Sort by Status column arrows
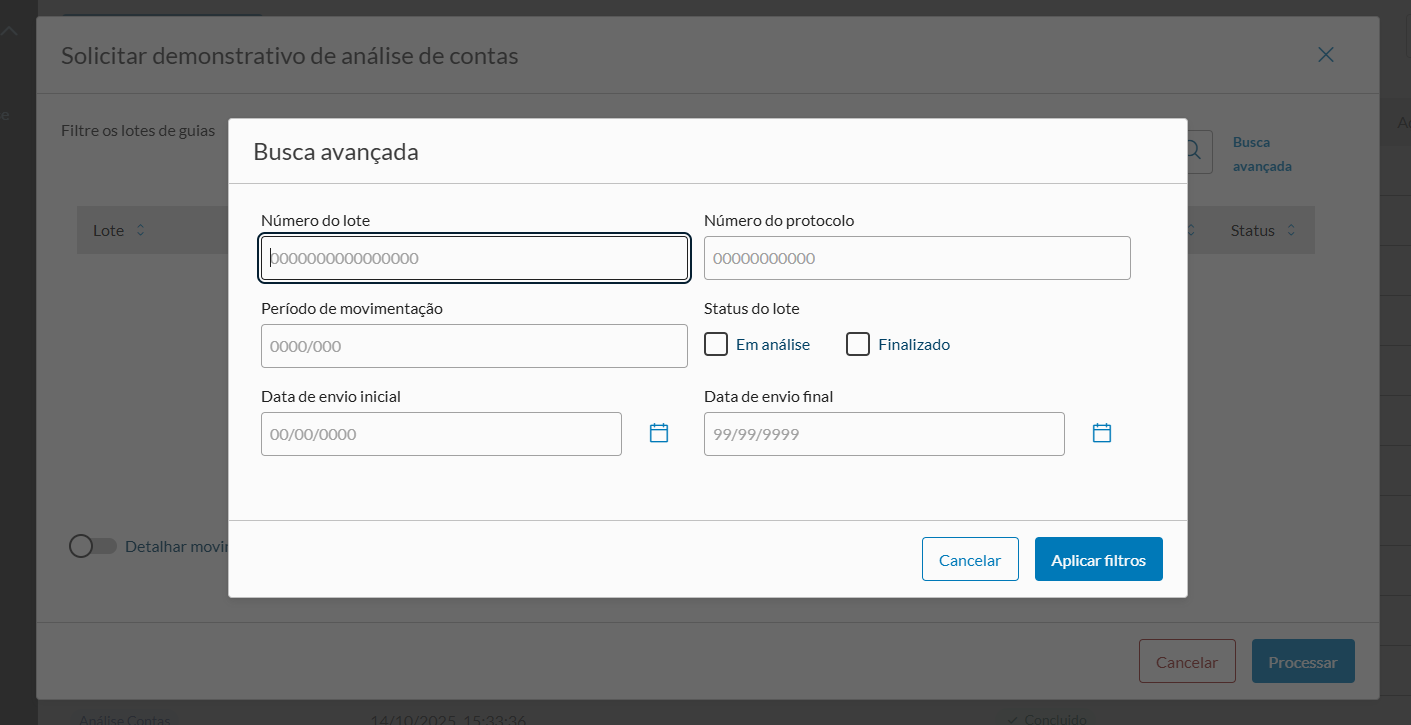This screenshot has width=1411, height=725. (1291, 230)
